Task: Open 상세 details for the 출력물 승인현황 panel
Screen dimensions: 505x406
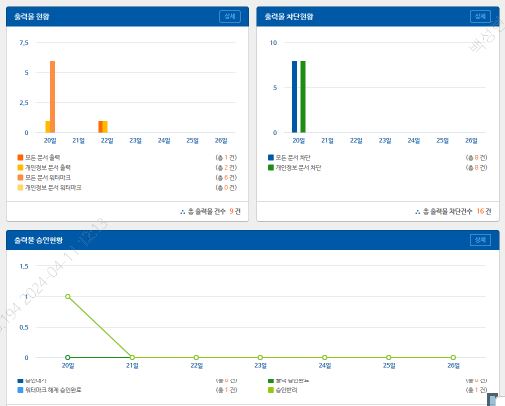Action: pyautogui.click(x=480, y=240)
